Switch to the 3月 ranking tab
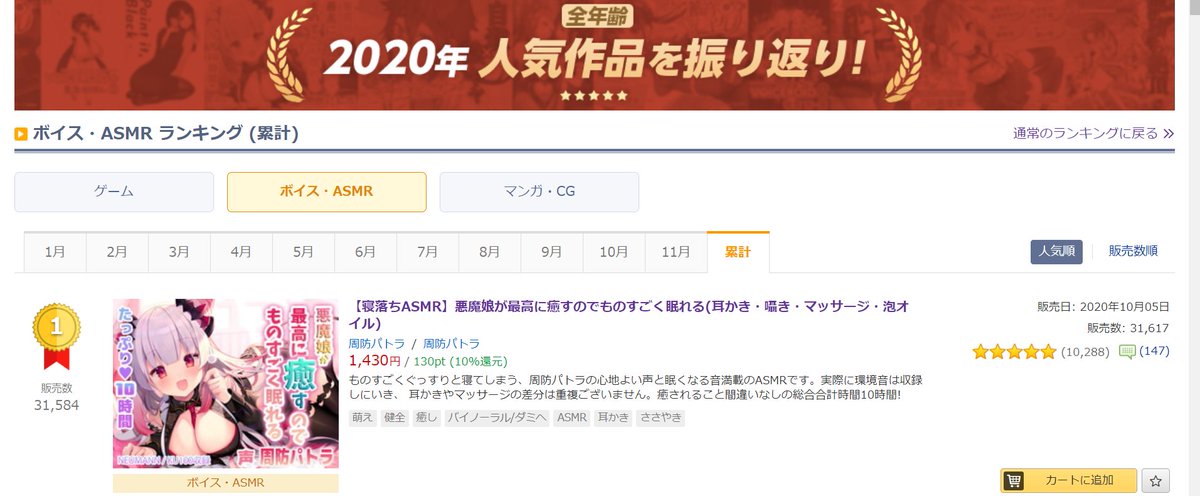This screenshot has width=1200, height=496. 179,252
